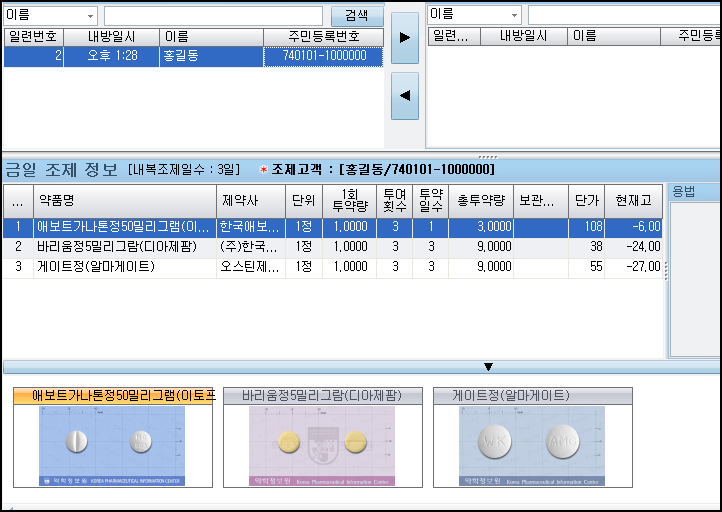
Task: Open the 게이트정 pill image thumbnail
Action: [532, 445]
